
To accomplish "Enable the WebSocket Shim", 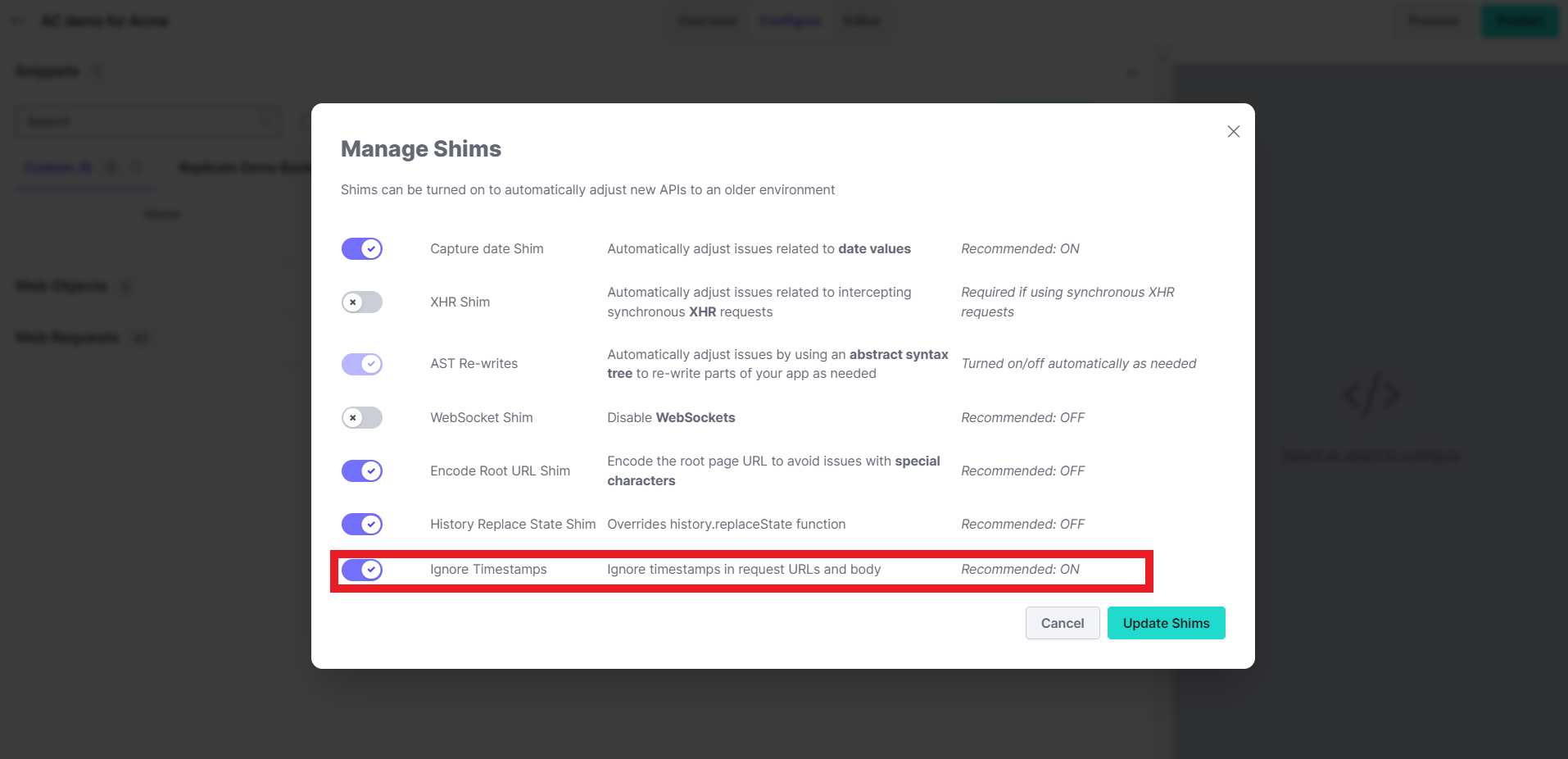I will 360,417.
